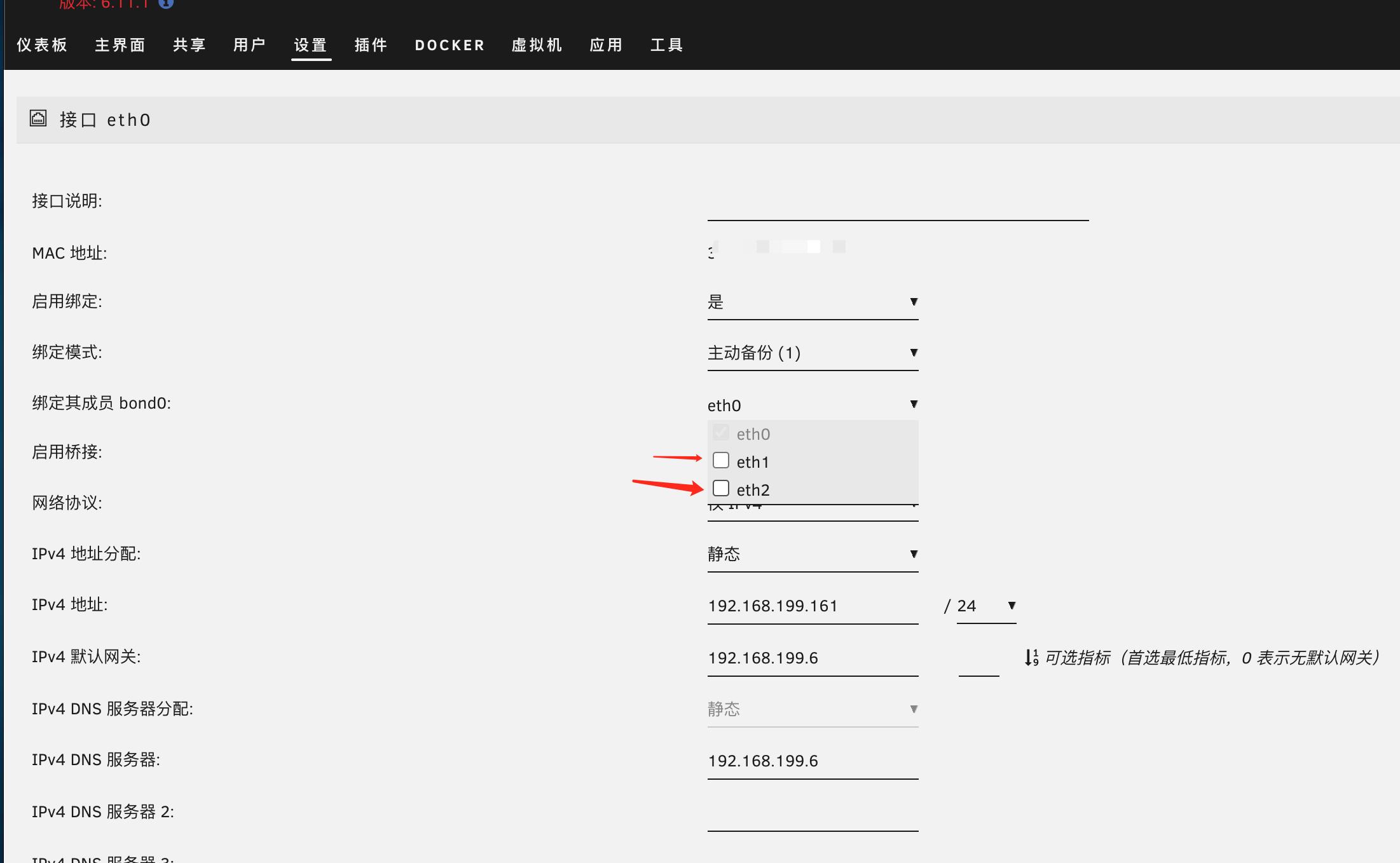Image resolution: width=1400 pixels, height=863 pixels.
Task: Switch to the 虚拟机 tab
Action: click(x=537, y=44)
